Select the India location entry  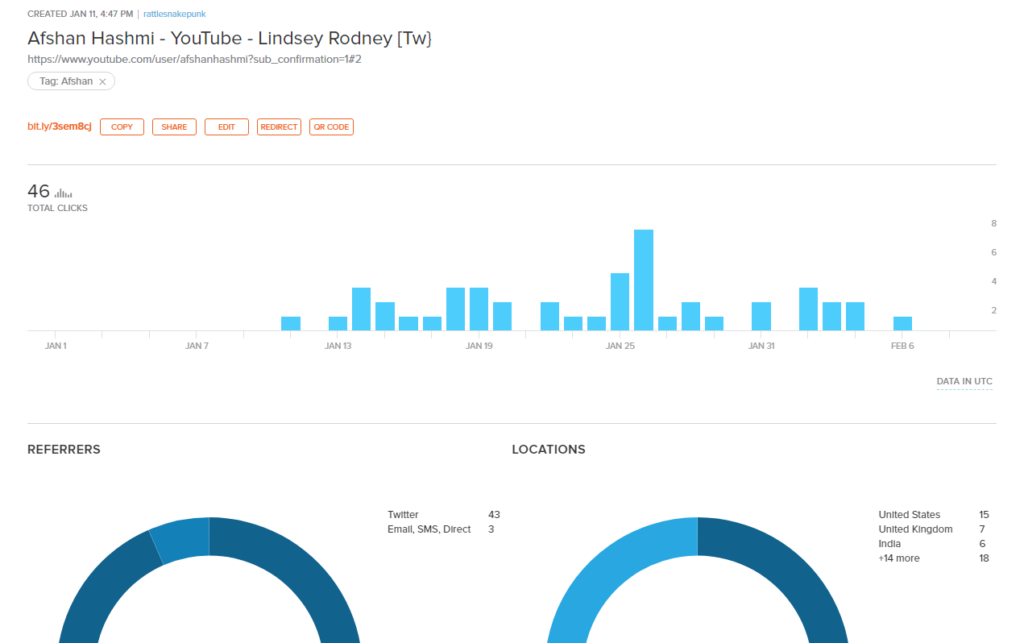(x=932, y=543)
